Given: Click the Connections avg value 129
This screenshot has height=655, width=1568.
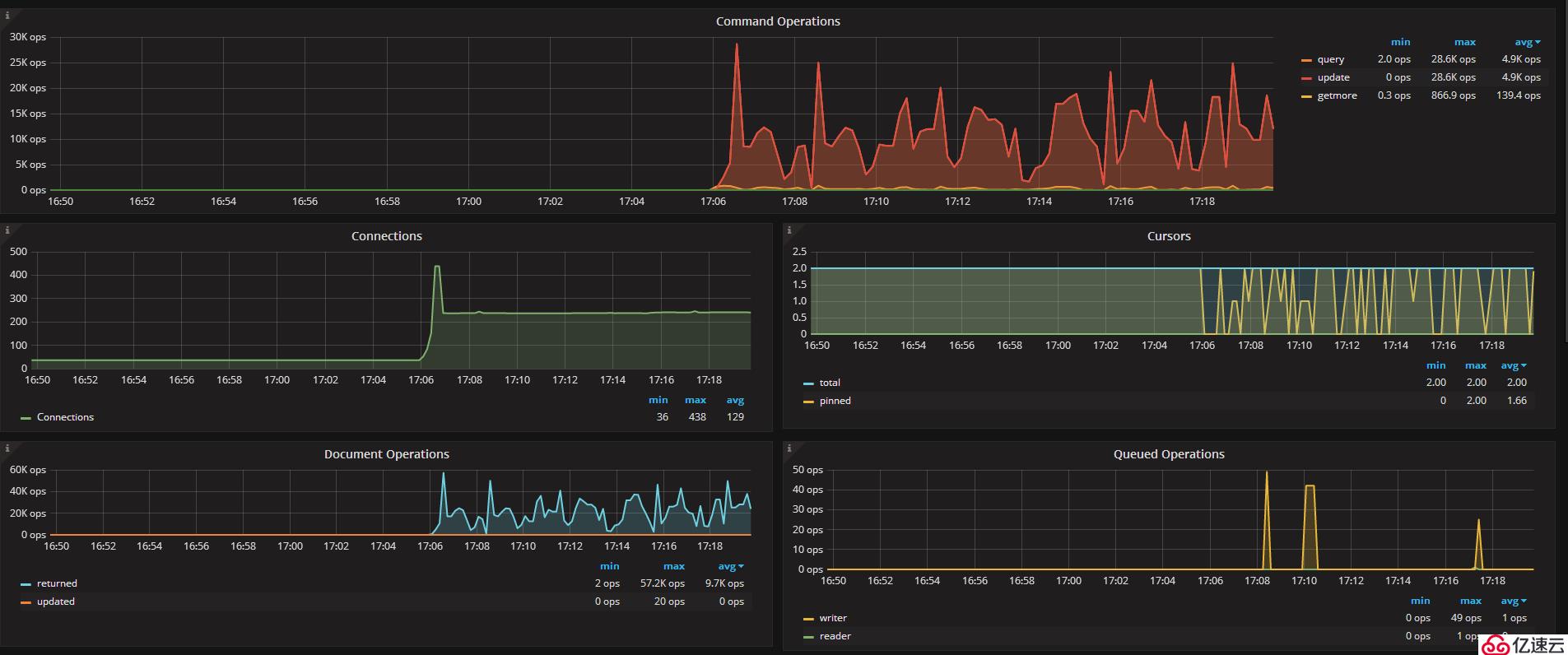Looking at the screenshot, I should 735,417.
